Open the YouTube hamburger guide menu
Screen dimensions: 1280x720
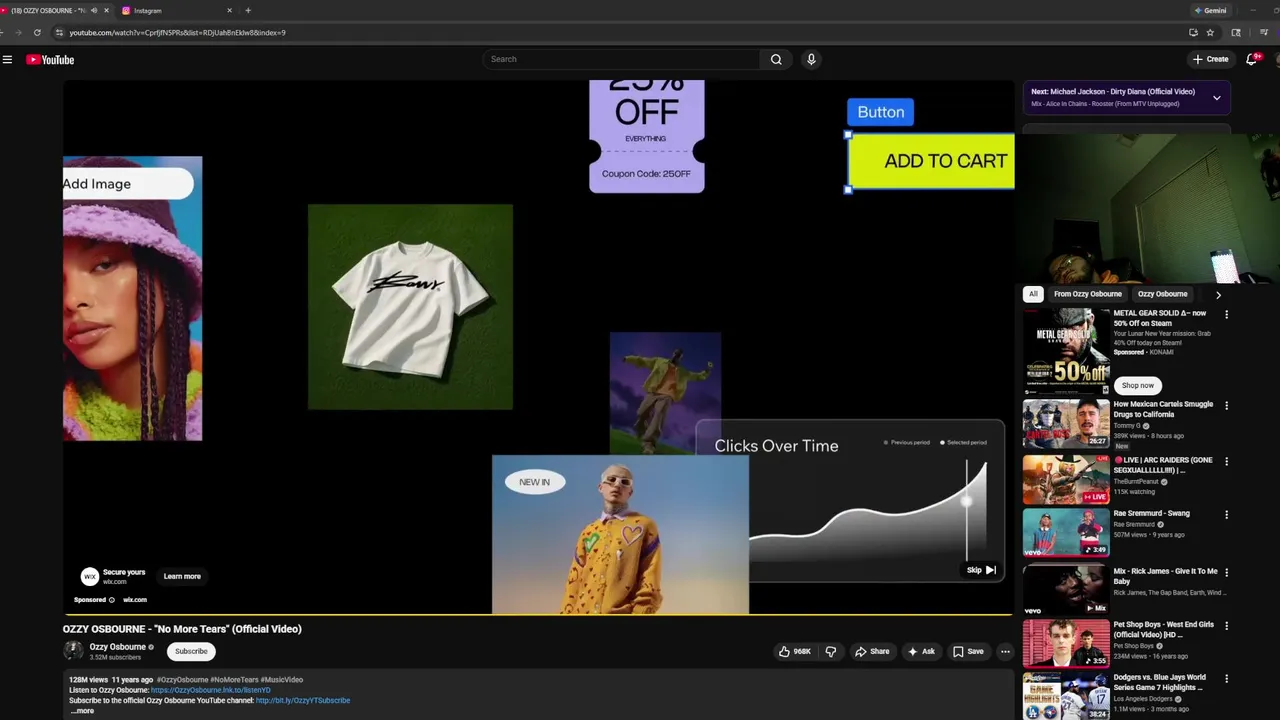click(7, 59)
